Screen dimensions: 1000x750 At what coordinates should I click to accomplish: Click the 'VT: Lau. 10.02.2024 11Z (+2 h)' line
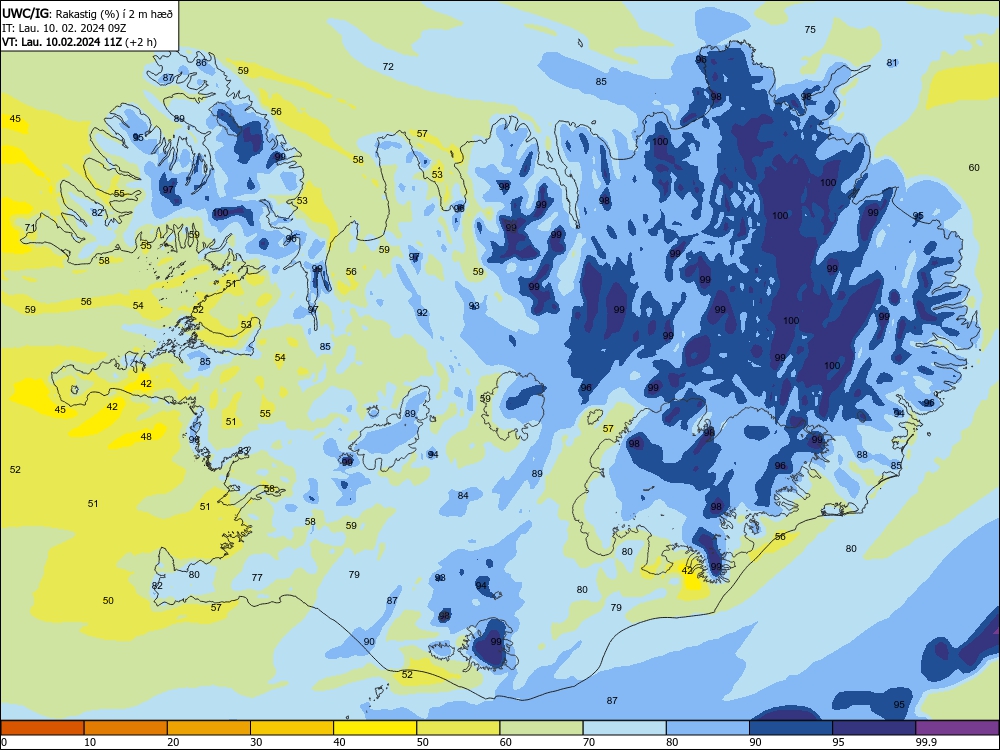(x=79, y=42)
